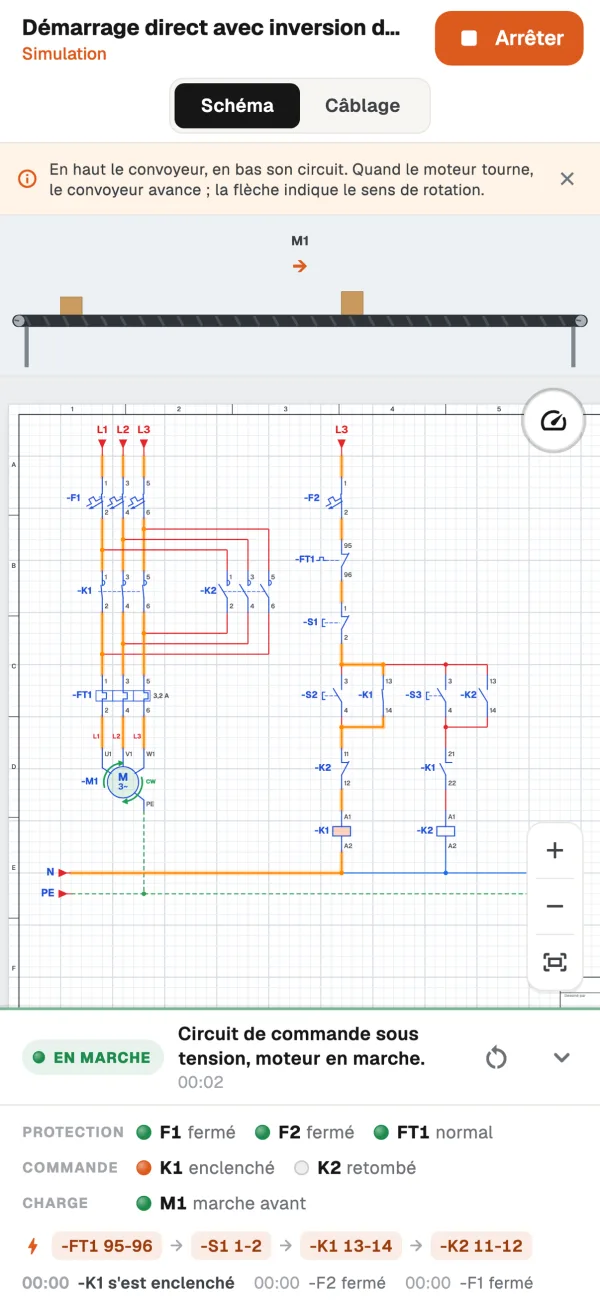Click the -K1 coil symbol
Image resolution: width=600 pixels, height=1305 pixels.
coord(342,831)
